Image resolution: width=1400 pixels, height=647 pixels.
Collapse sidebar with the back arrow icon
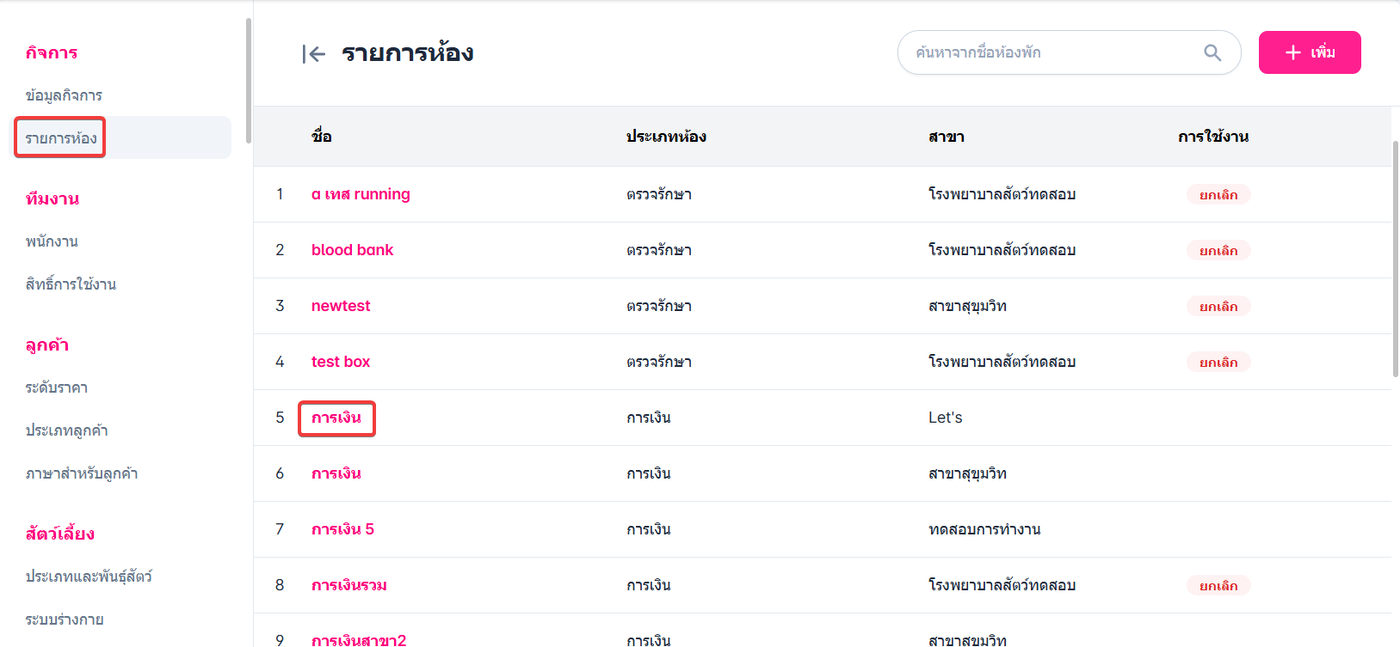pyautogui.click(x=314, y=54)
